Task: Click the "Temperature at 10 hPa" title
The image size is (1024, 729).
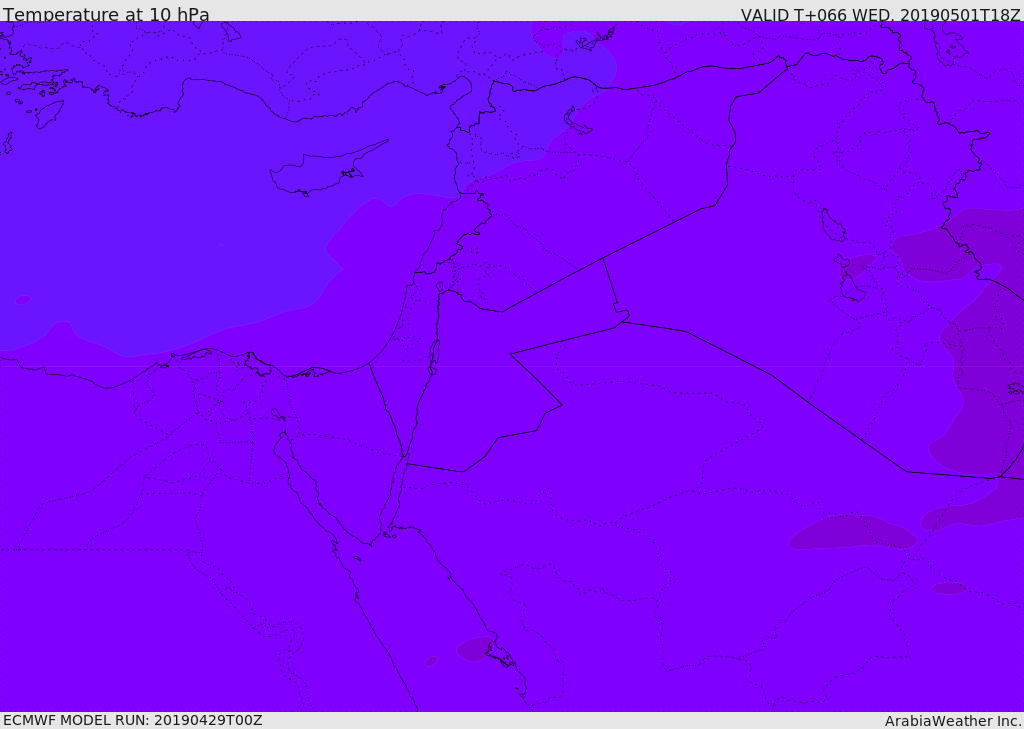Action: point(106,14)
